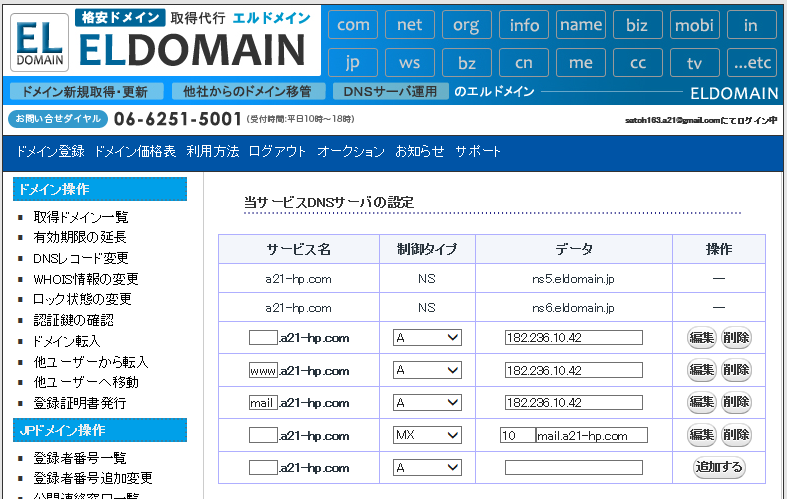Screen dimensions: 787x499
Task: Click DNSサーバ運用 header banner
Action: pyautogui.click(x=390, y=91)
